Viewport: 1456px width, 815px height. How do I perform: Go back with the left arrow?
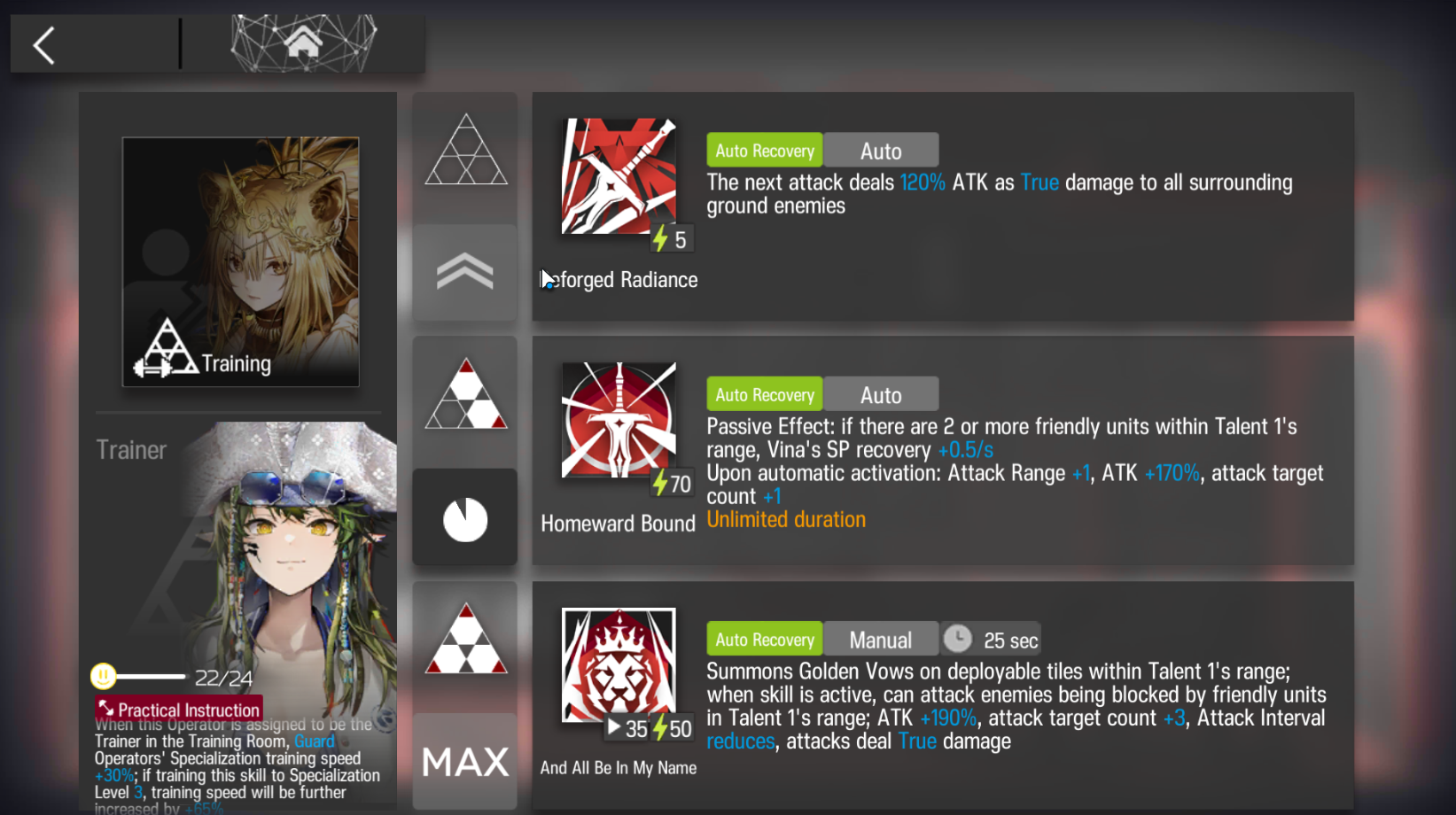(x=44, y=45)
